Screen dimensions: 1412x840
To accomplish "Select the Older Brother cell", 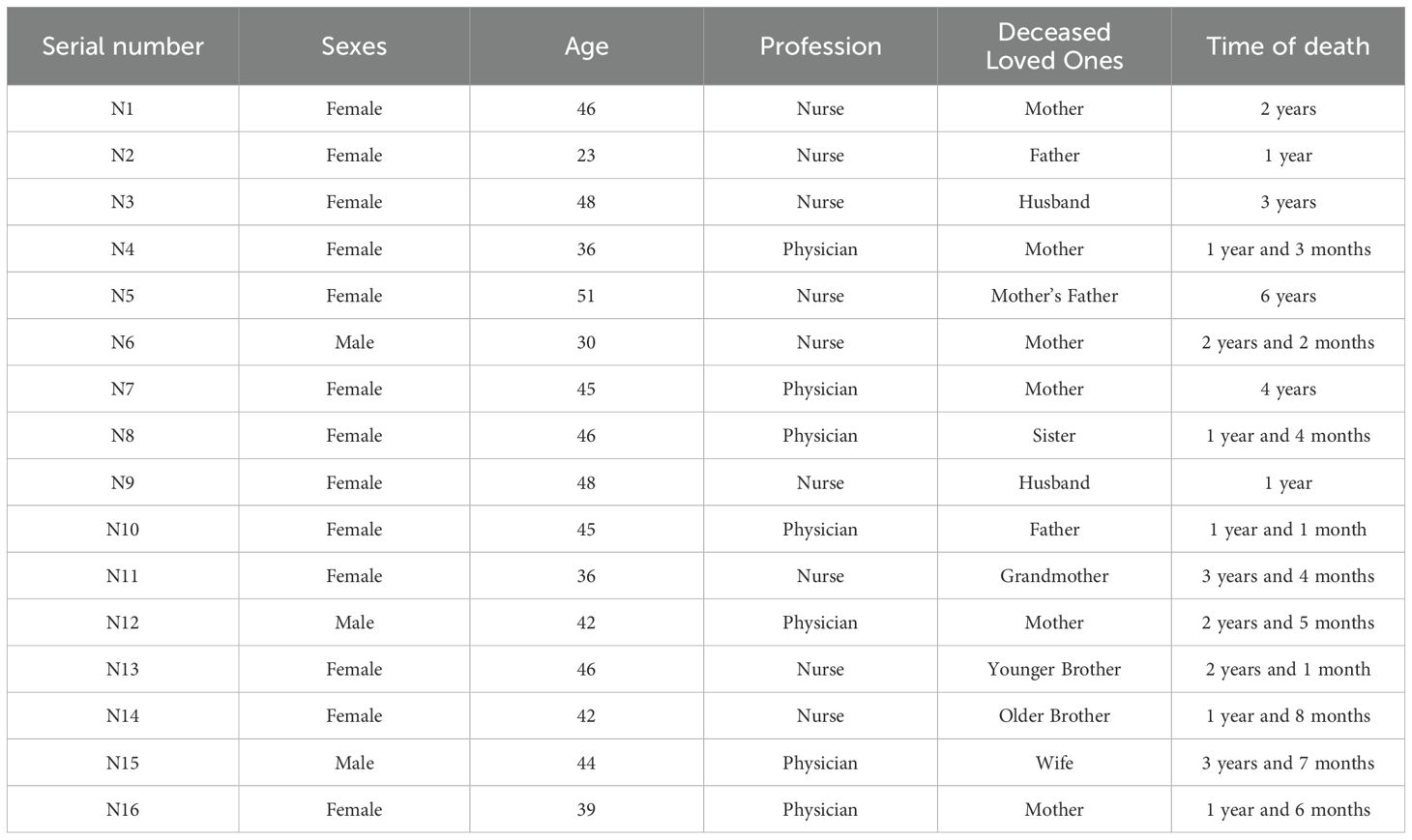I will pyautogui.click(x=1054, y=716).
